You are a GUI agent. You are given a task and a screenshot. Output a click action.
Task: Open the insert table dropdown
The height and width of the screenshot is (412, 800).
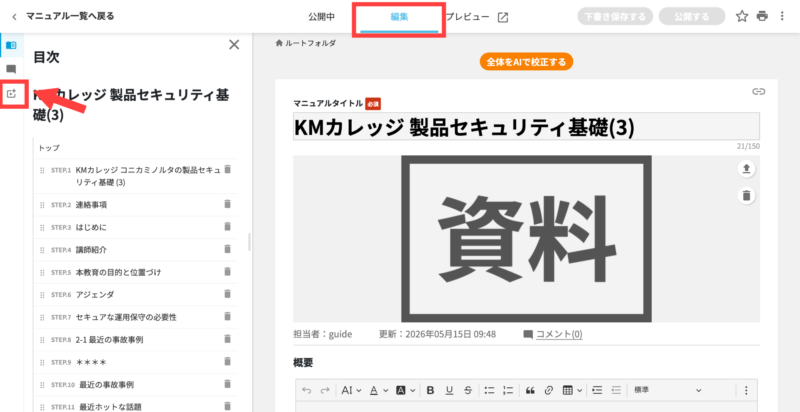(572, 391)
